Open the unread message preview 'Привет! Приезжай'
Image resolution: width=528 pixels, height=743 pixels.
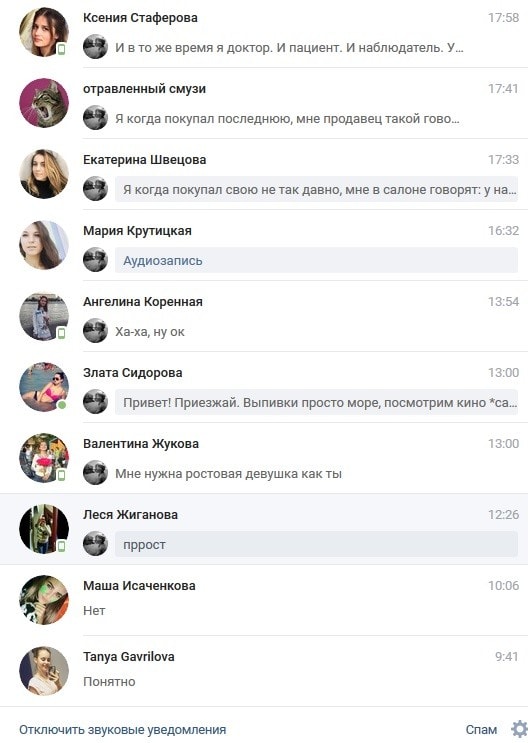pos(316,403)
